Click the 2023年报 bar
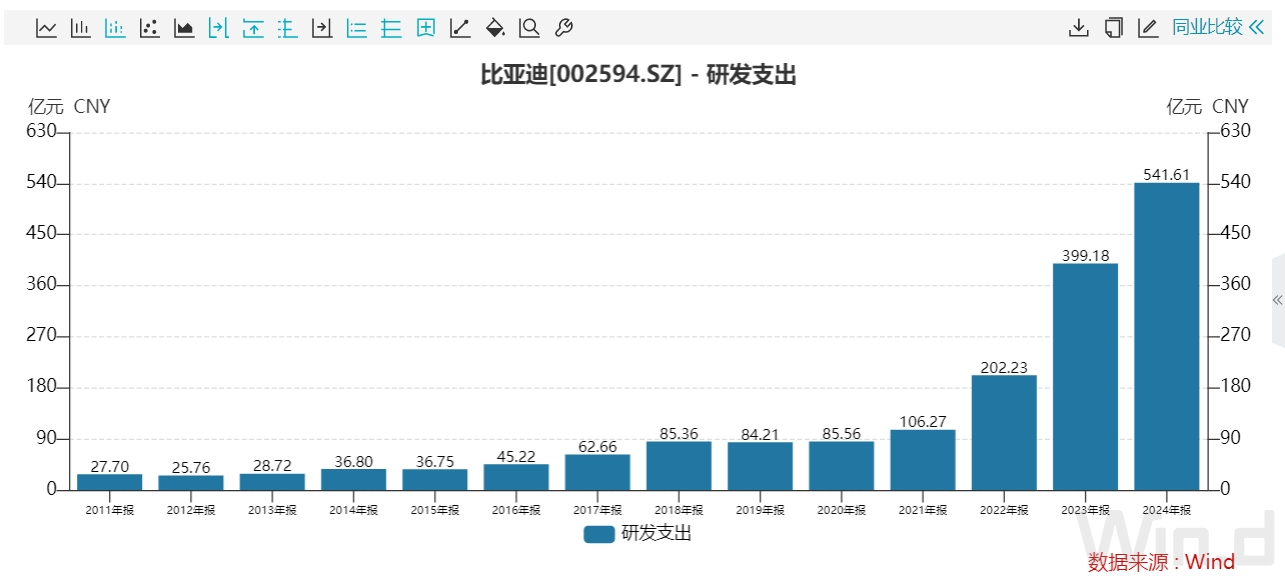 (x=1085, y=377)
